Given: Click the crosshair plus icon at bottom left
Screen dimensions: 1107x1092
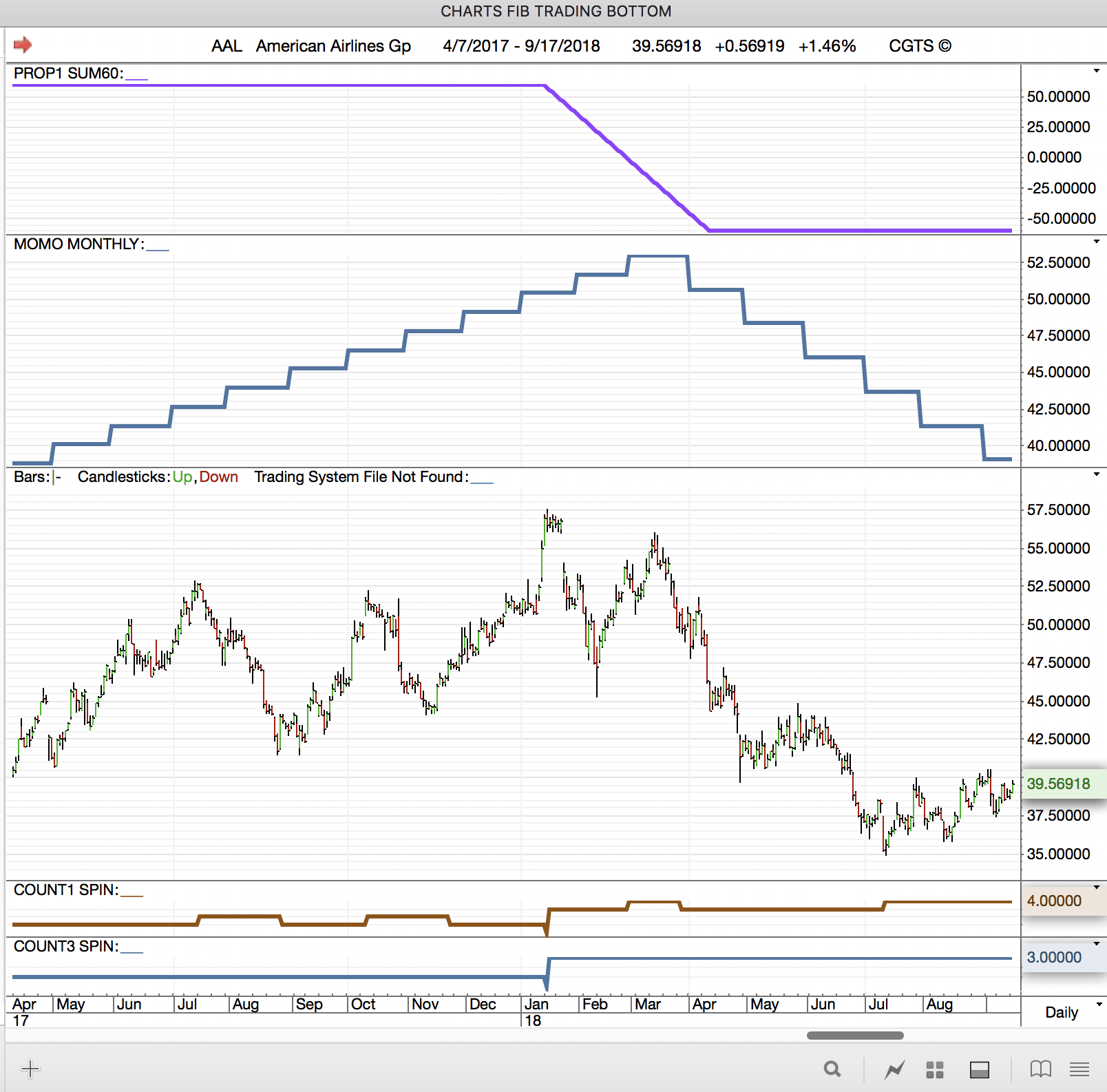Looking at the screenshot, I should pos(30,1069).
